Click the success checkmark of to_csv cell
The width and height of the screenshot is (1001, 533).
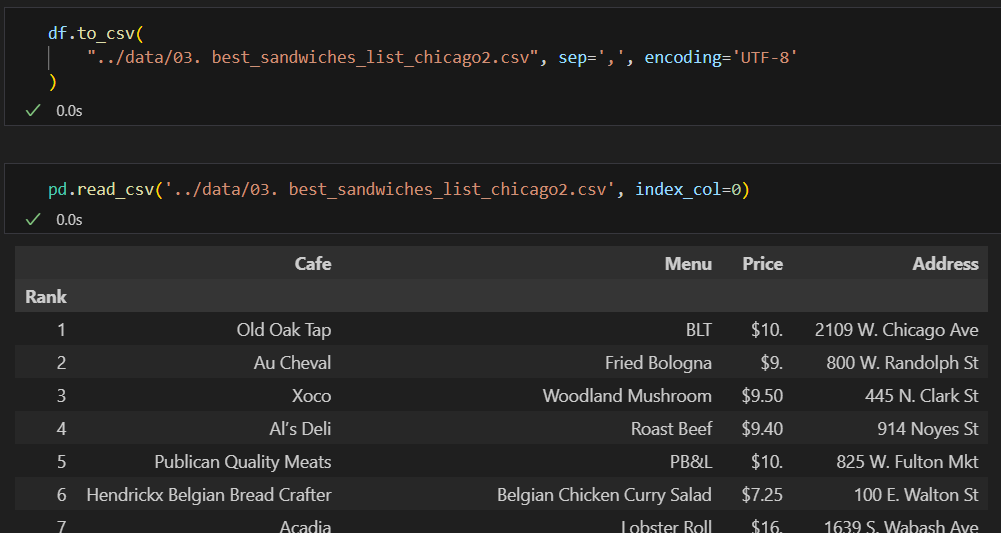[x=33, y=110]
